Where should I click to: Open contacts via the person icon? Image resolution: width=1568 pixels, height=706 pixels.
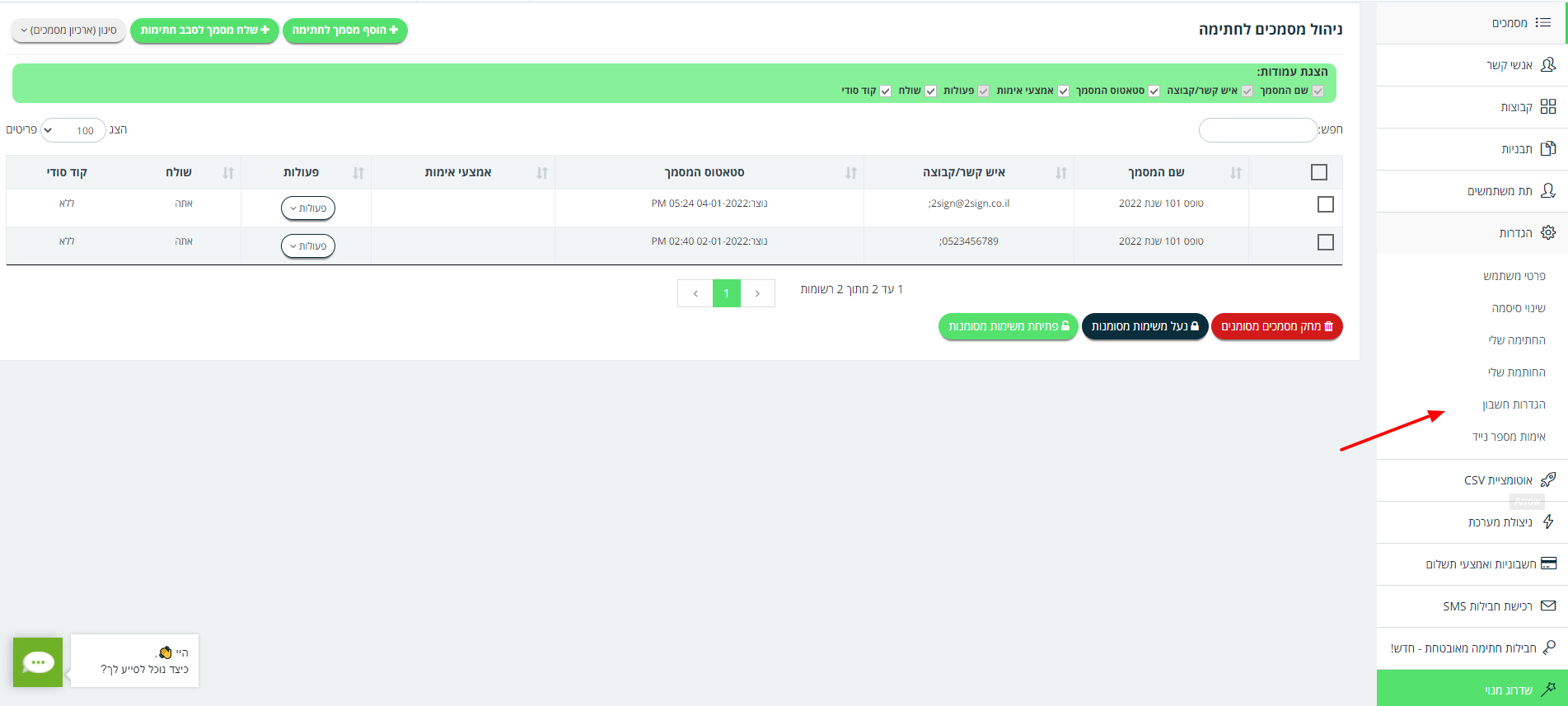point(1547,65)
